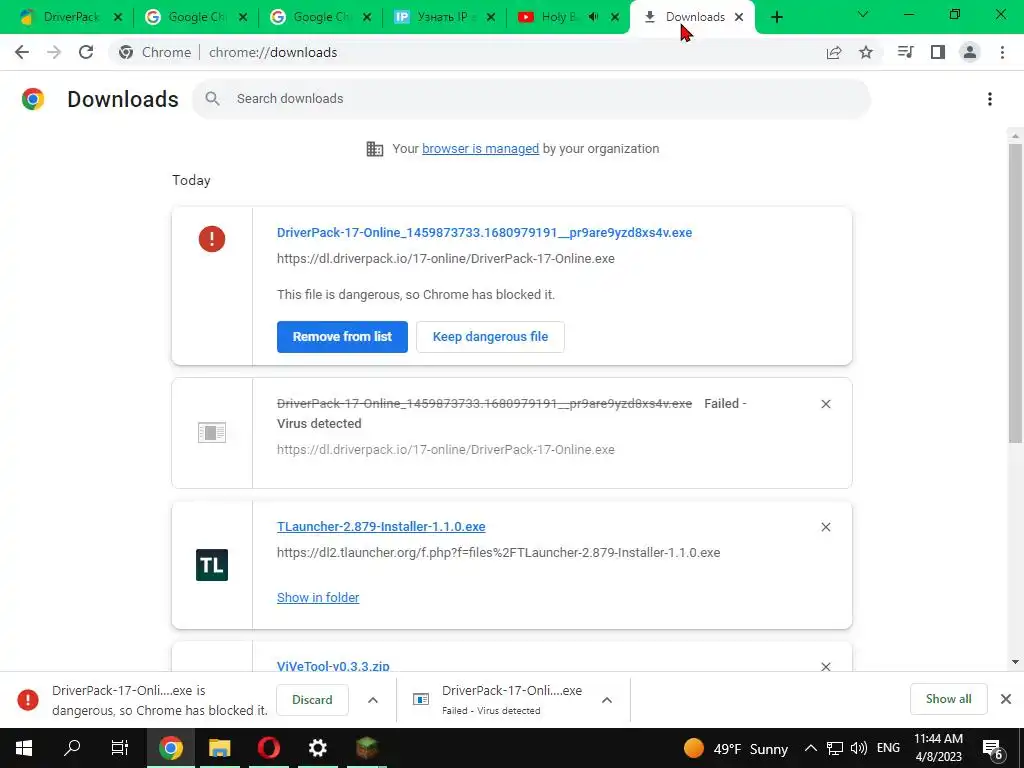Viewport: 1024px width, 768px height.
Task: Remove the TLauncher entry from list
Action: tap(825, 527)
